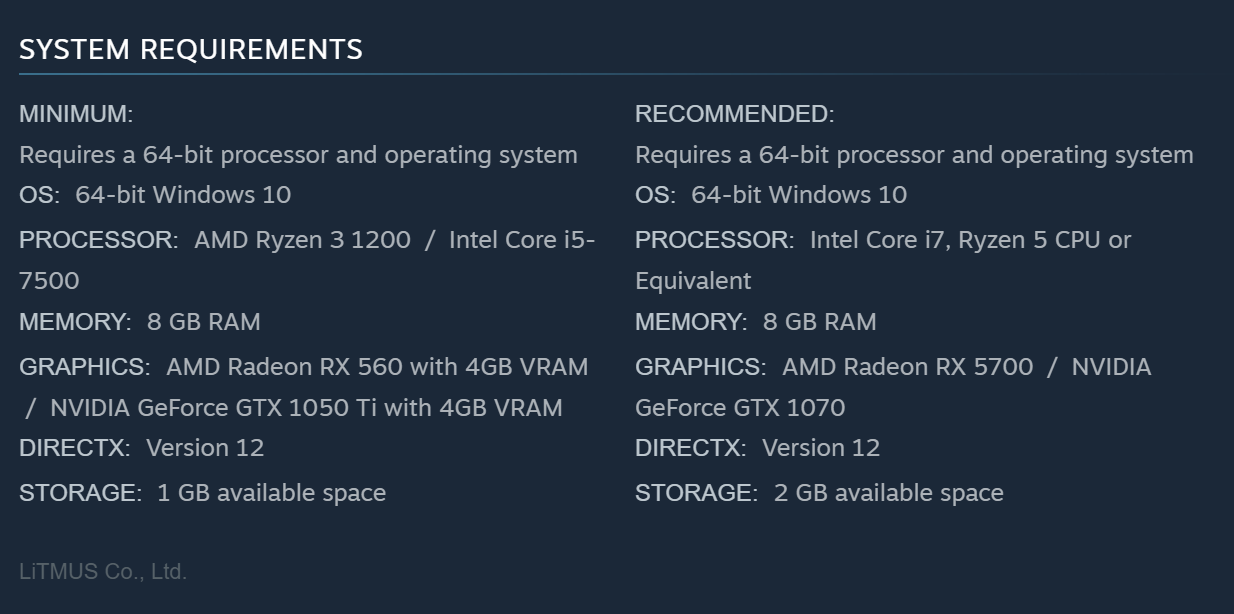Select the MINIMUM requirements label
The height and width of the screenshot is (614, 1234).
coord(76,114)
